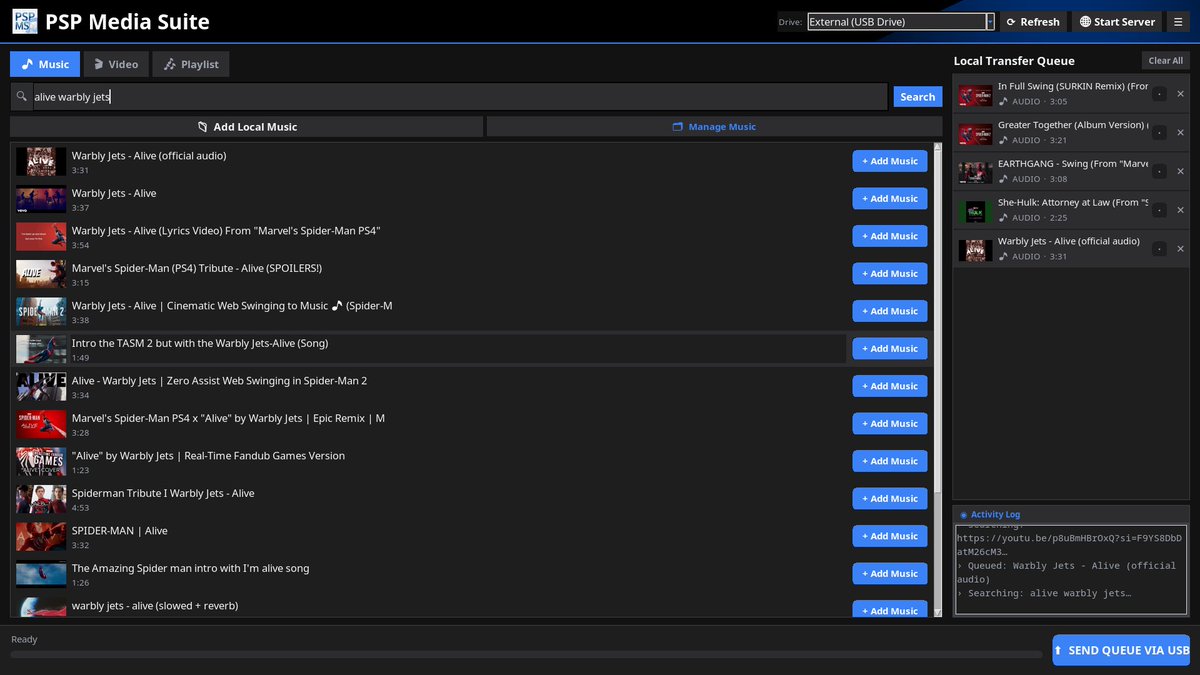Click the 'Local Transfer Queue' heading

(1014, 61)
